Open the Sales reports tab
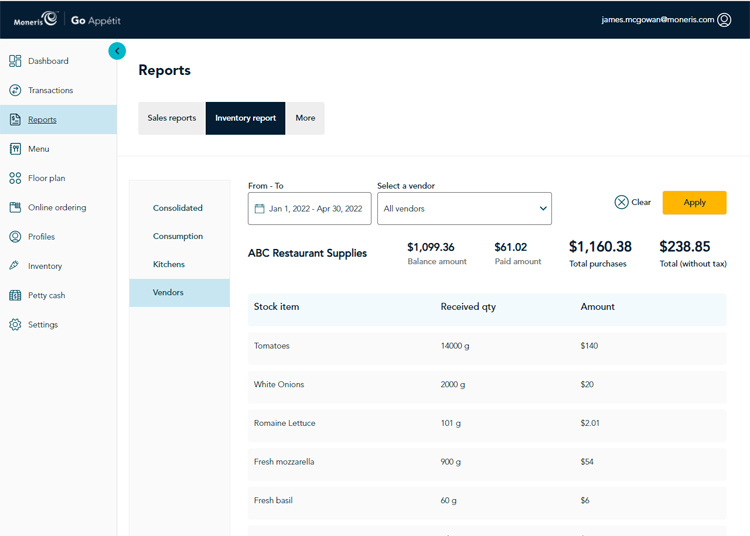This screenshot has height=536, width=750. pos(172,118)
